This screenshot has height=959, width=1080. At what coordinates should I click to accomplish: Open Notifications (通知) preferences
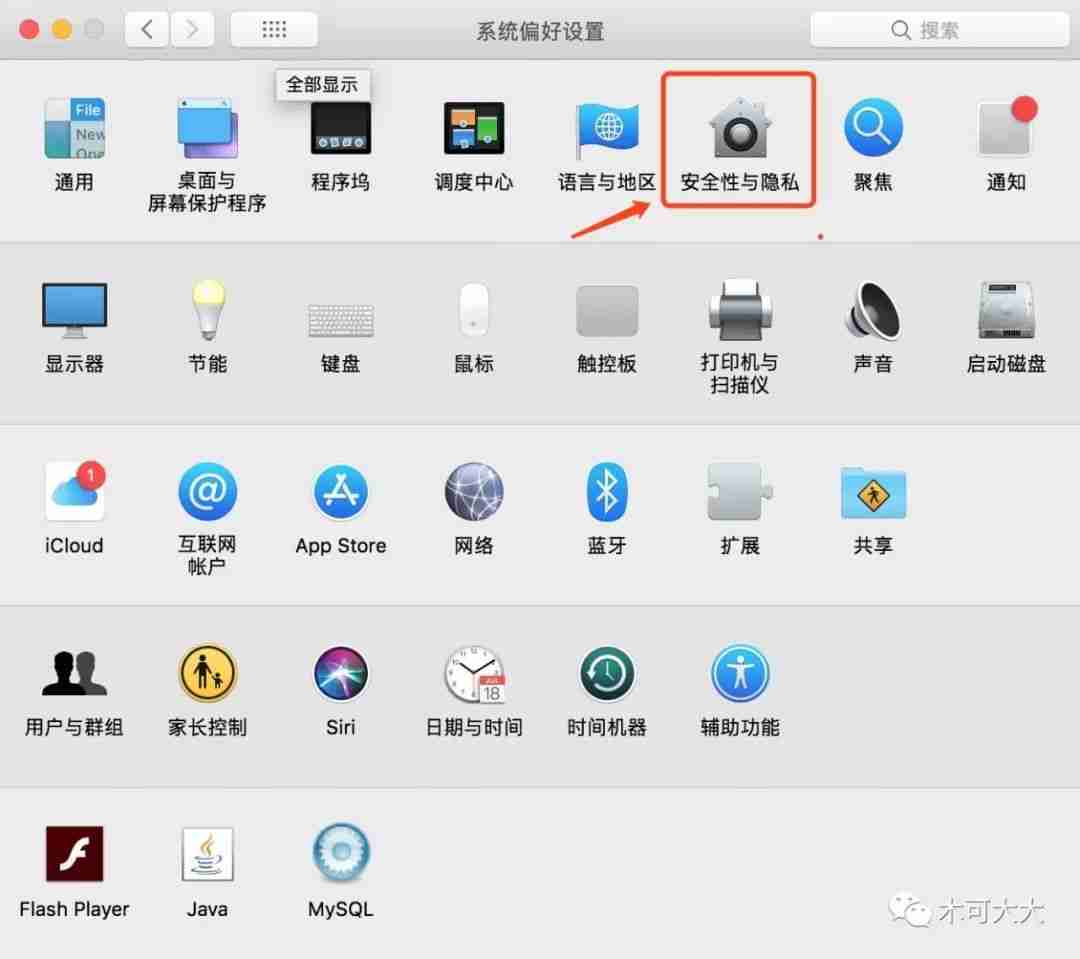coord(1005,128)
